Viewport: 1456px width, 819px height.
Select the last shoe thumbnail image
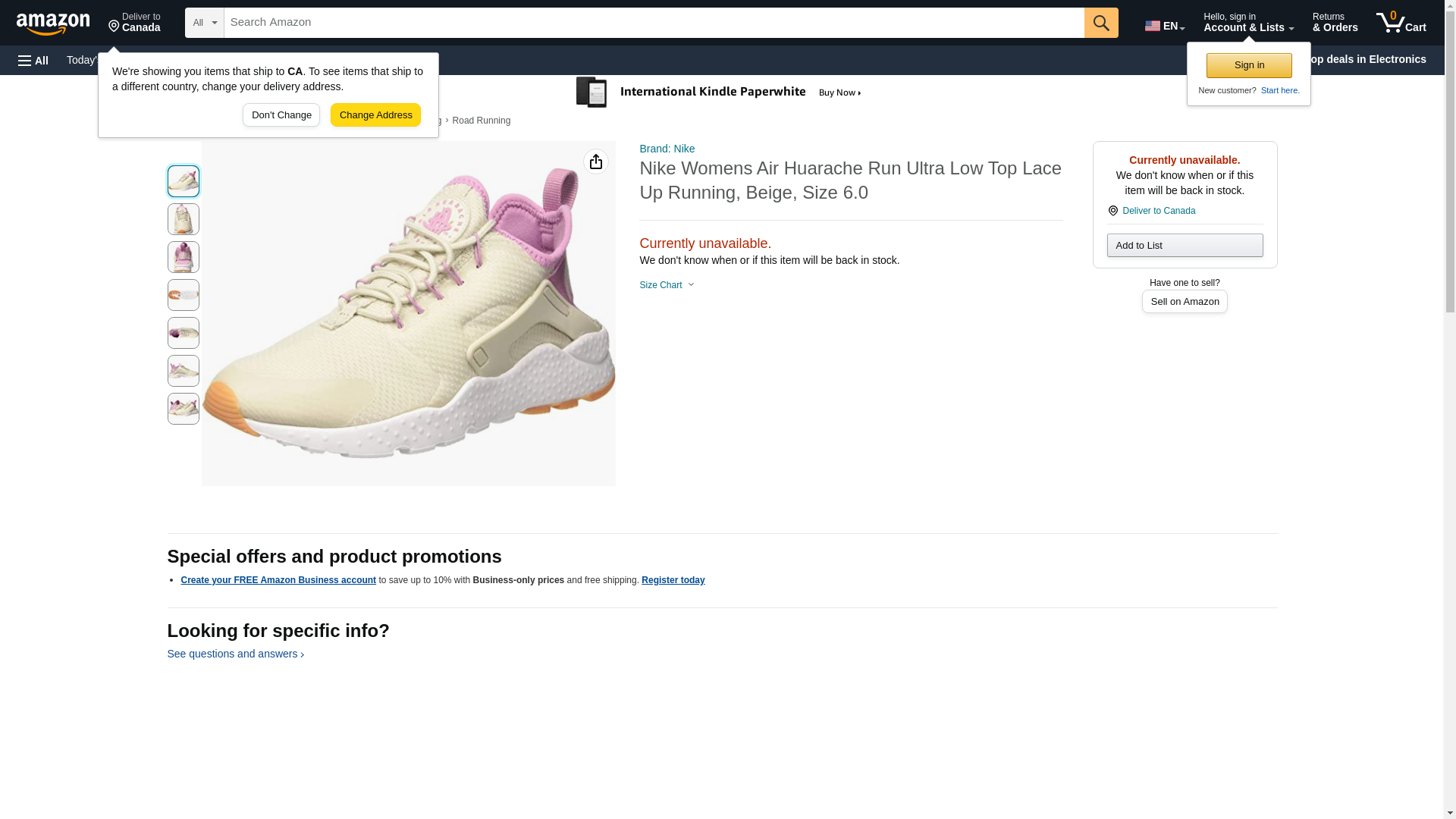point(184,409)
